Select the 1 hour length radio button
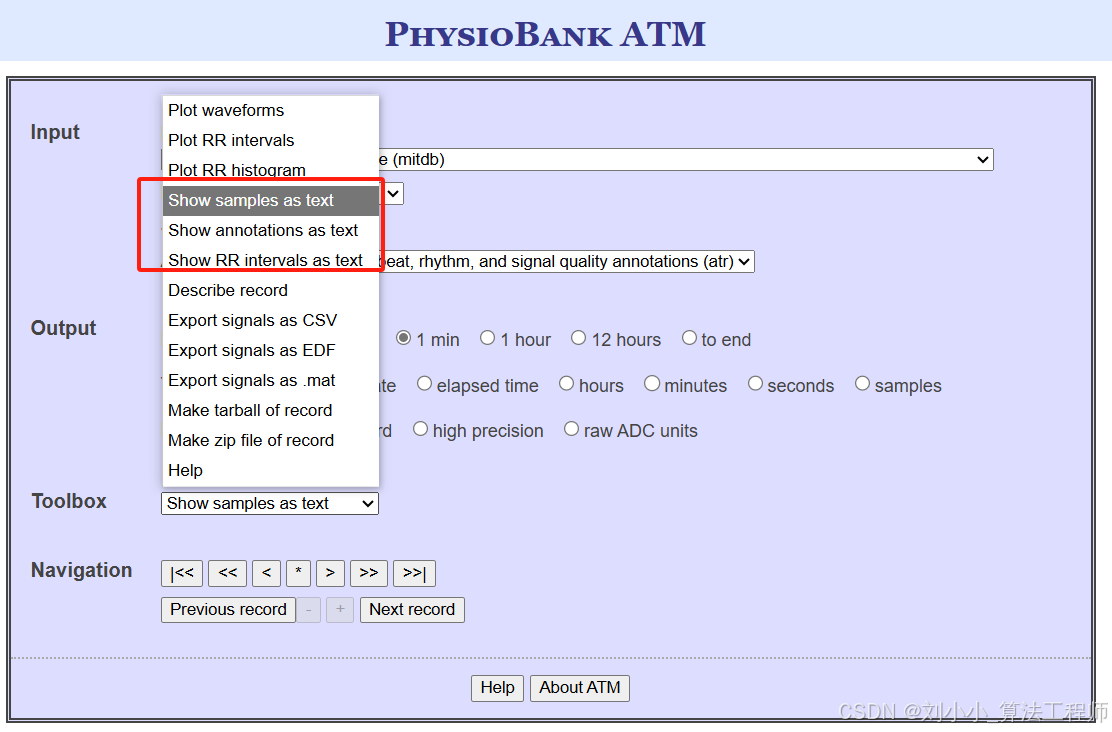This screenshot has width=1112, height=732. tap(487, 338)
